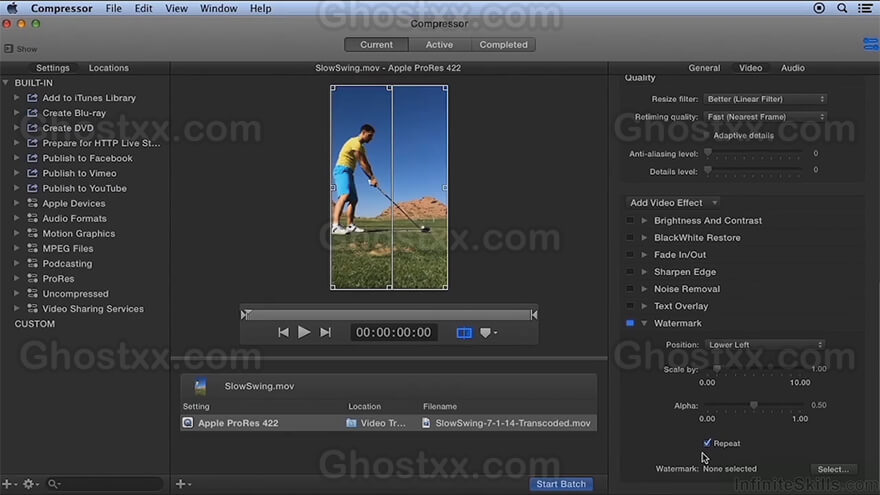Expand the Brightness And Contrast disclosure triangle
The width and height of the screenshot is (880, 495).
[x=644, y=221]
